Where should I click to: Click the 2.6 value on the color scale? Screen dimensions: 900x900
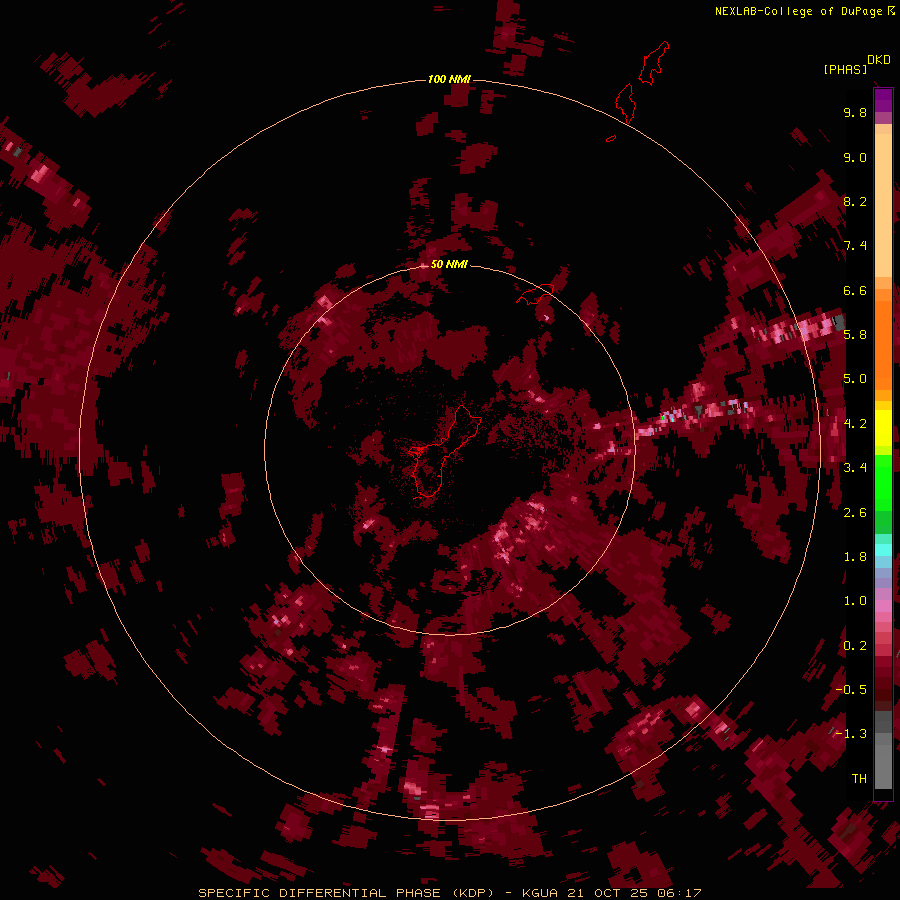[855, 513]
